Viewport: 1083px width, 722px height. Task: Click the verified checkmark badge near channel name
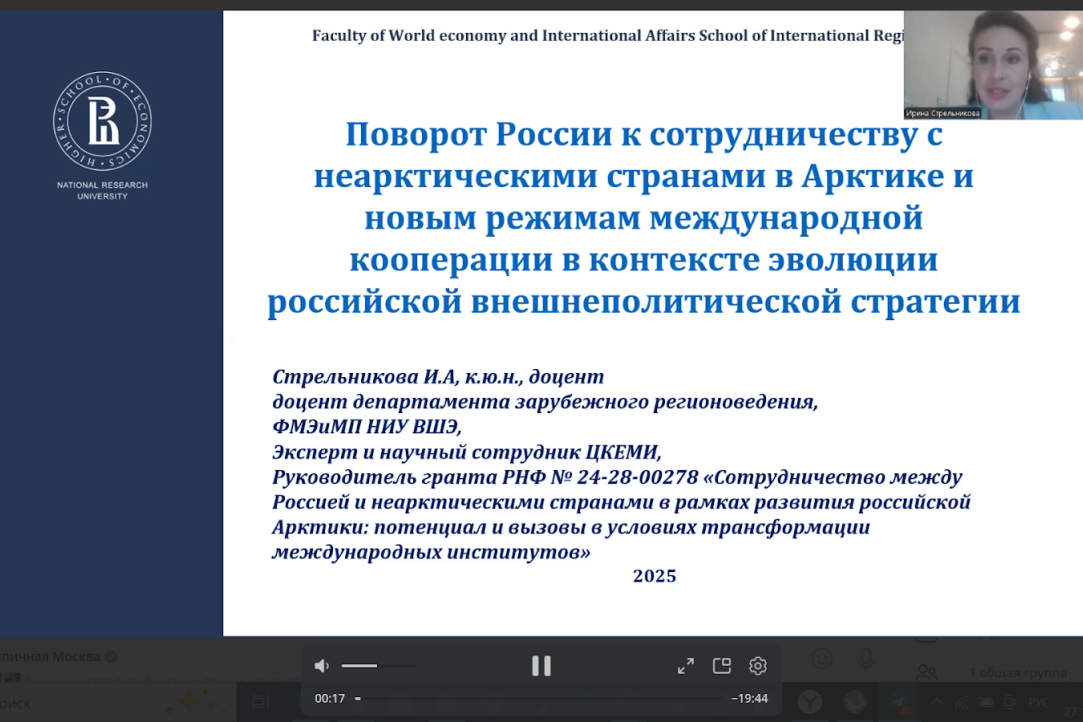[111, 656]
